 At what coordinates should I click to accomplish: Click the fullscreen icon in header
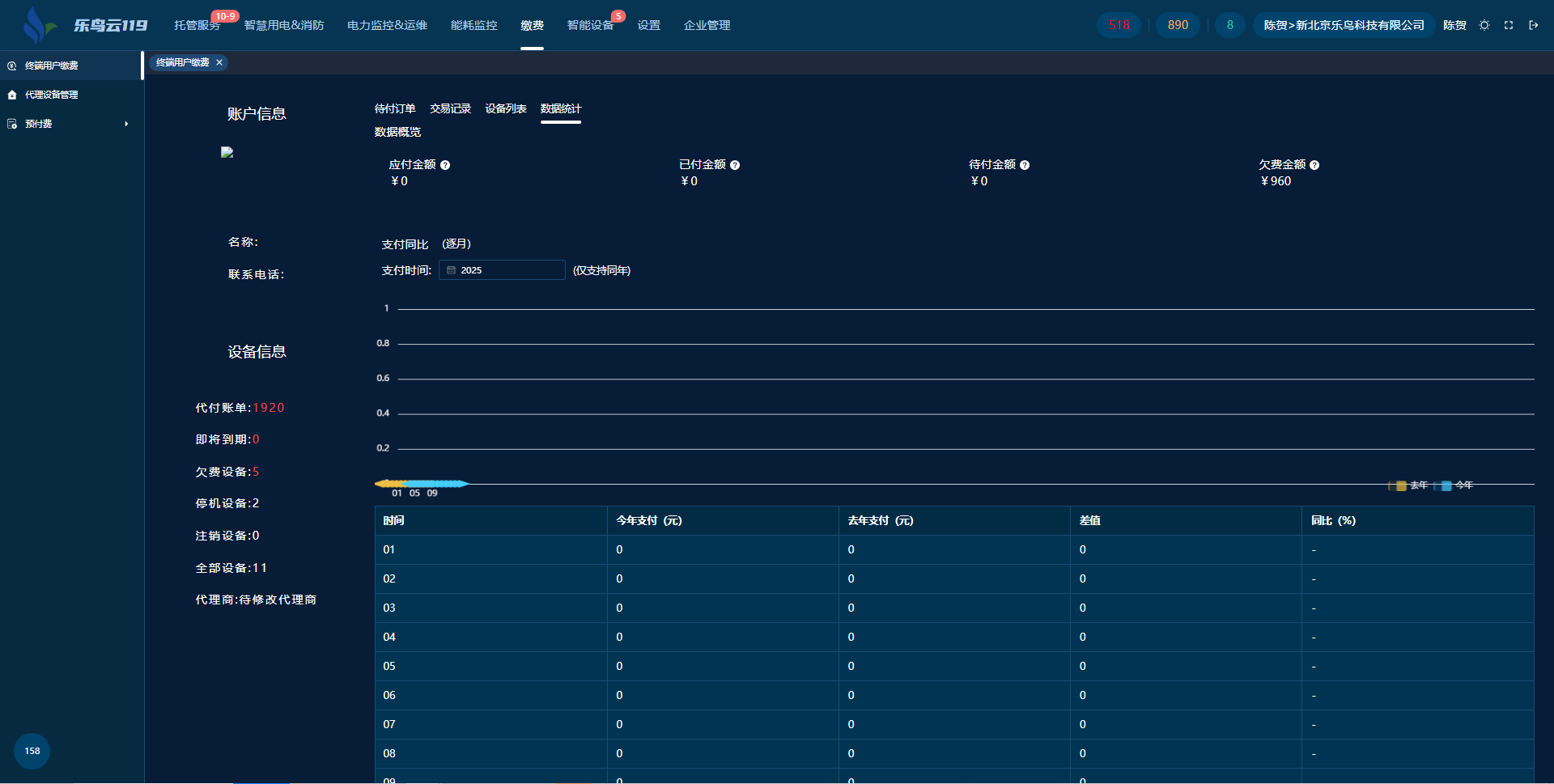1509,25
